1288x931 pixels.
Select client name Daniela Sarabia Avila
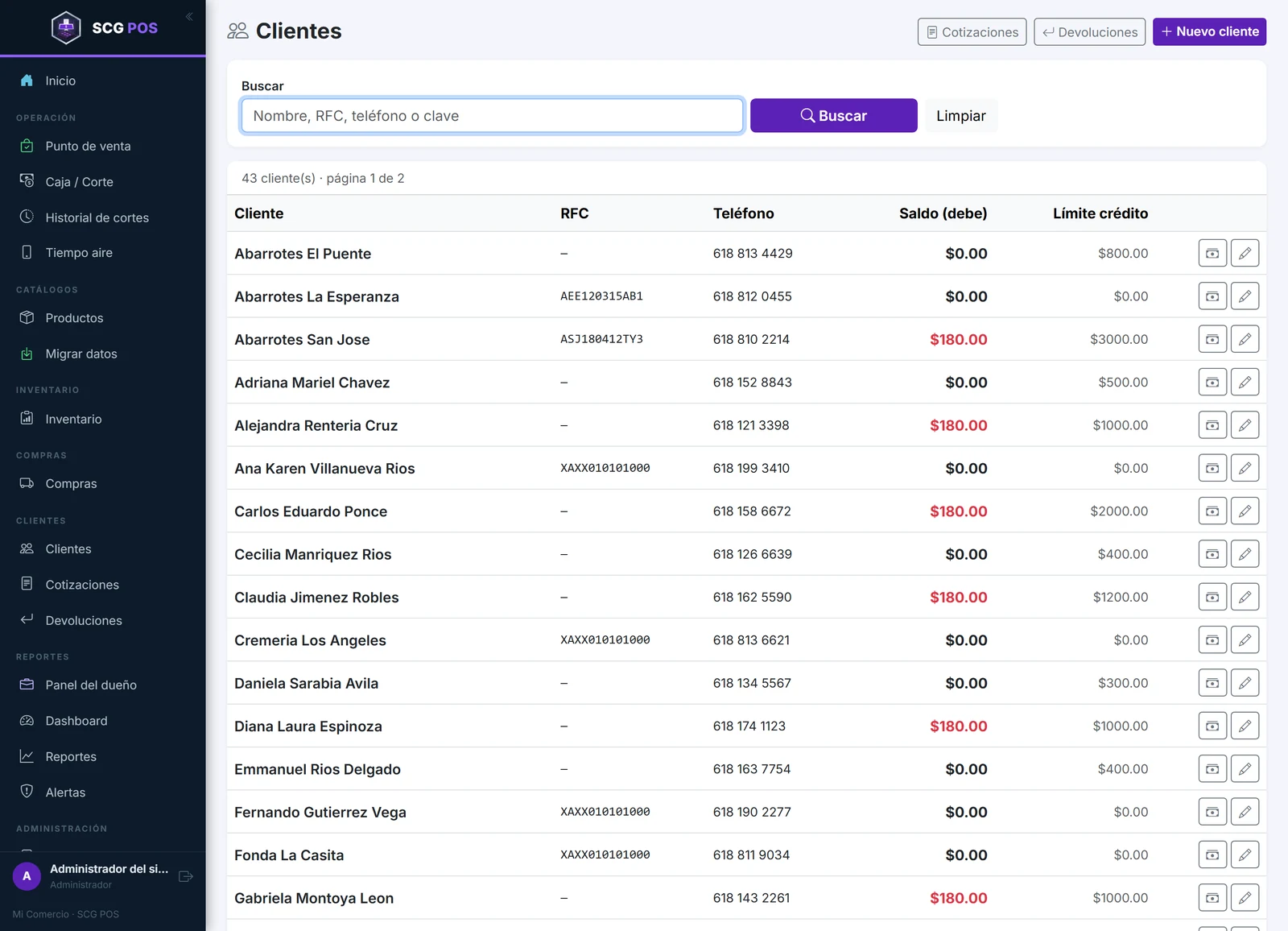306,683
